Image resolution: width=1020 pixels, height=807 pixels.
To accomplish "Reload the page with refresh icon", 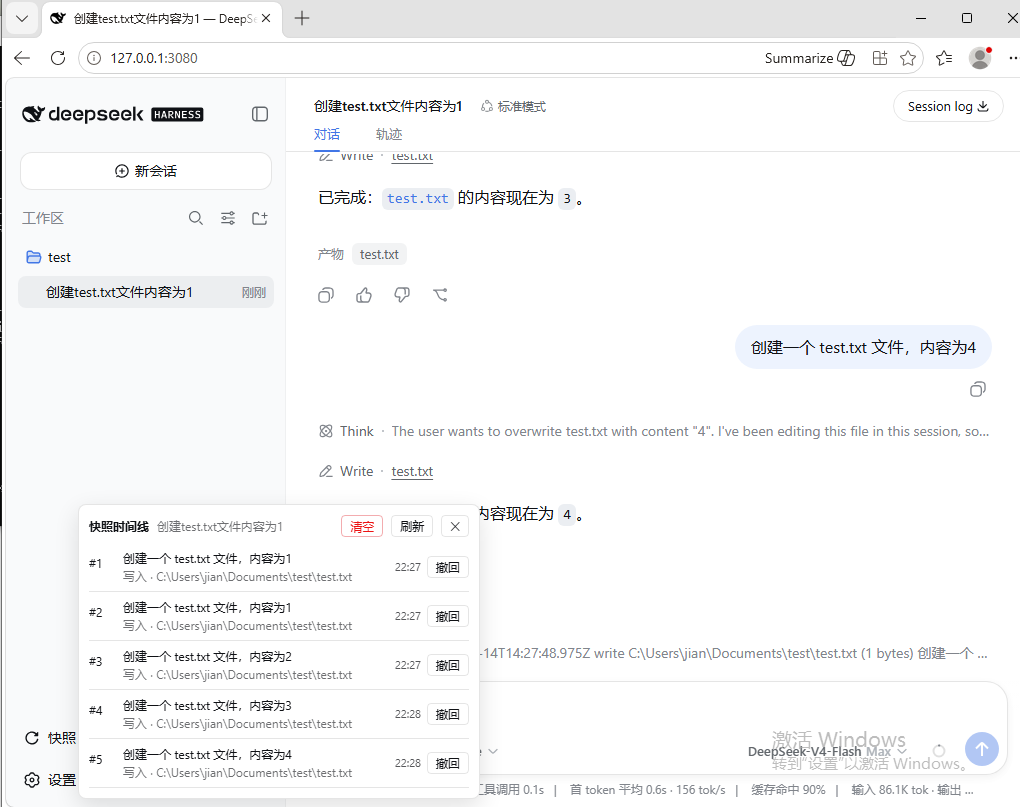I will point(58,58).
